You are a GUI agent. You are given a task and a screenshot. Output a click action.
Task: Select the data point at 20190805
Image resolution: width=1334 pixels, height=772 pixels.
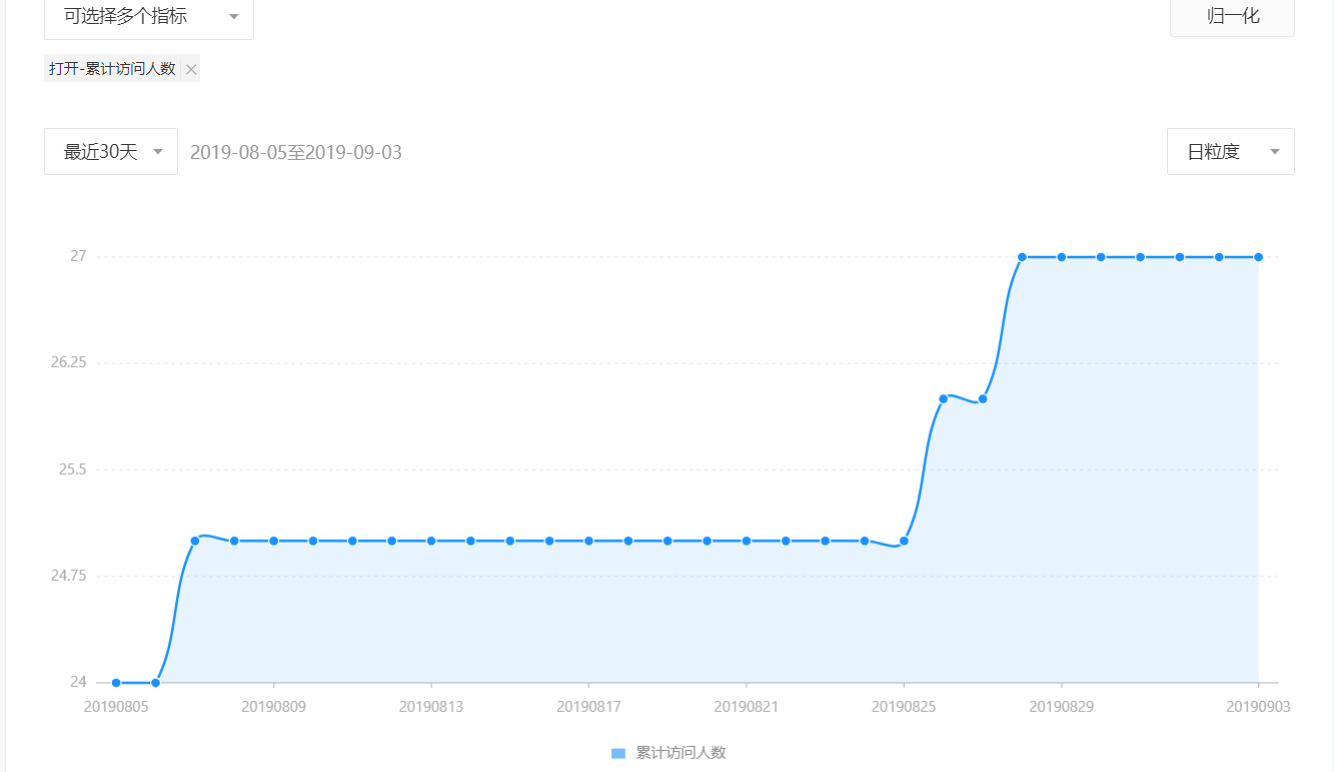(x=116, y=683)
